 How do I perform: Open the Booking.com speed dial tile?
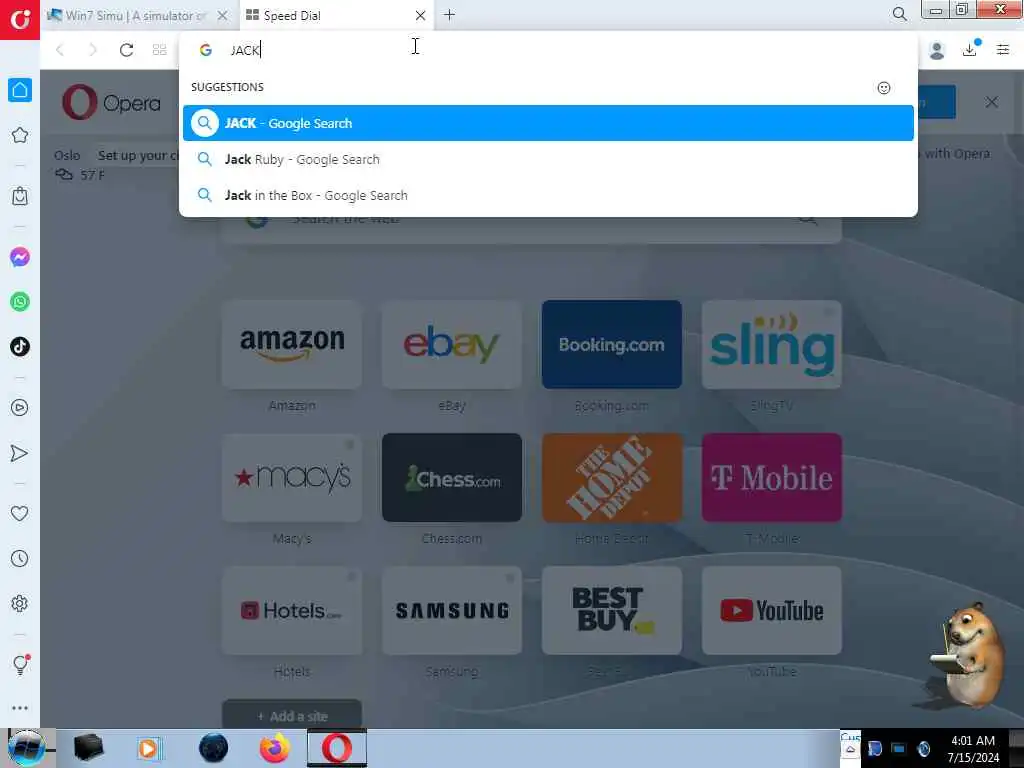point(612,344)
